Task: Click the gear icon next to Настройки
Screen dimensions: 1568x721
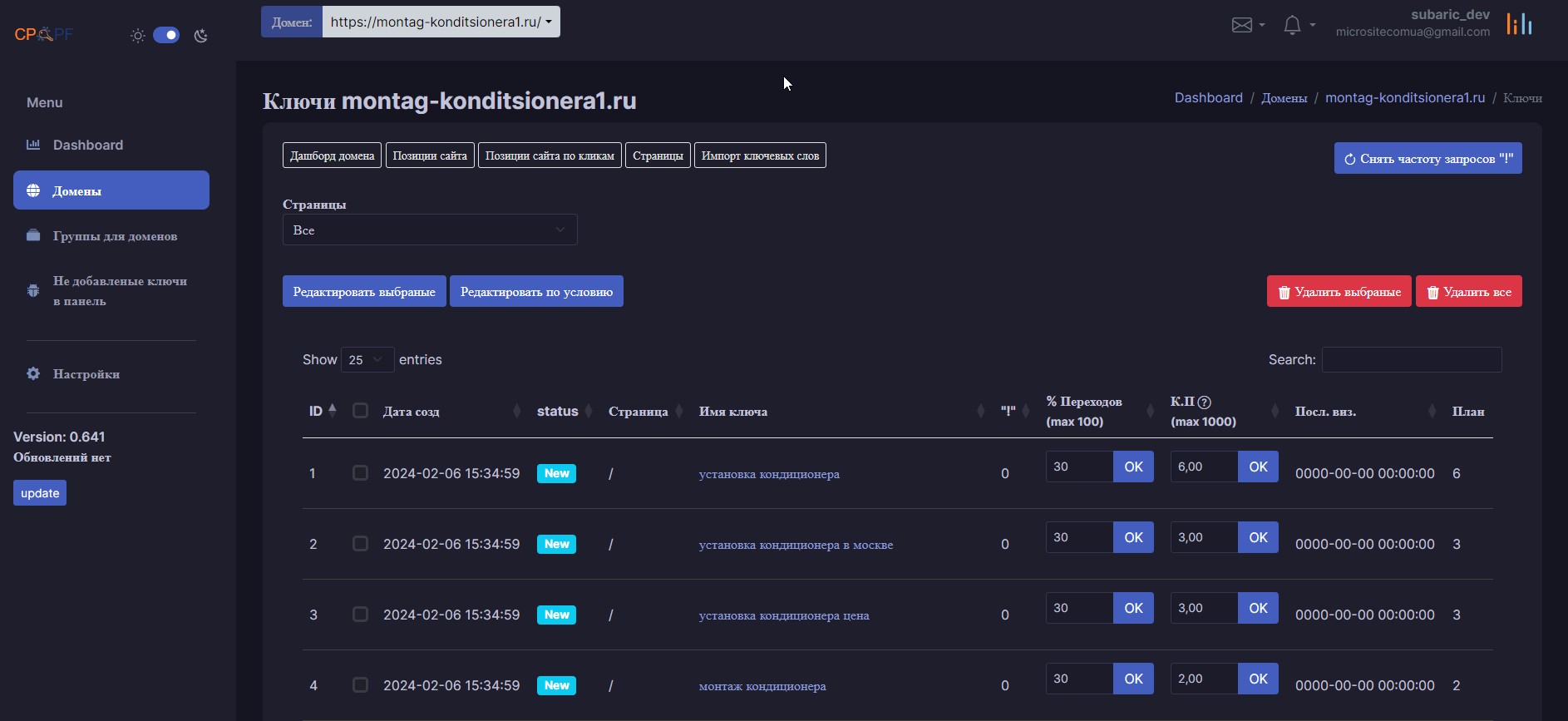Action: 33,373
